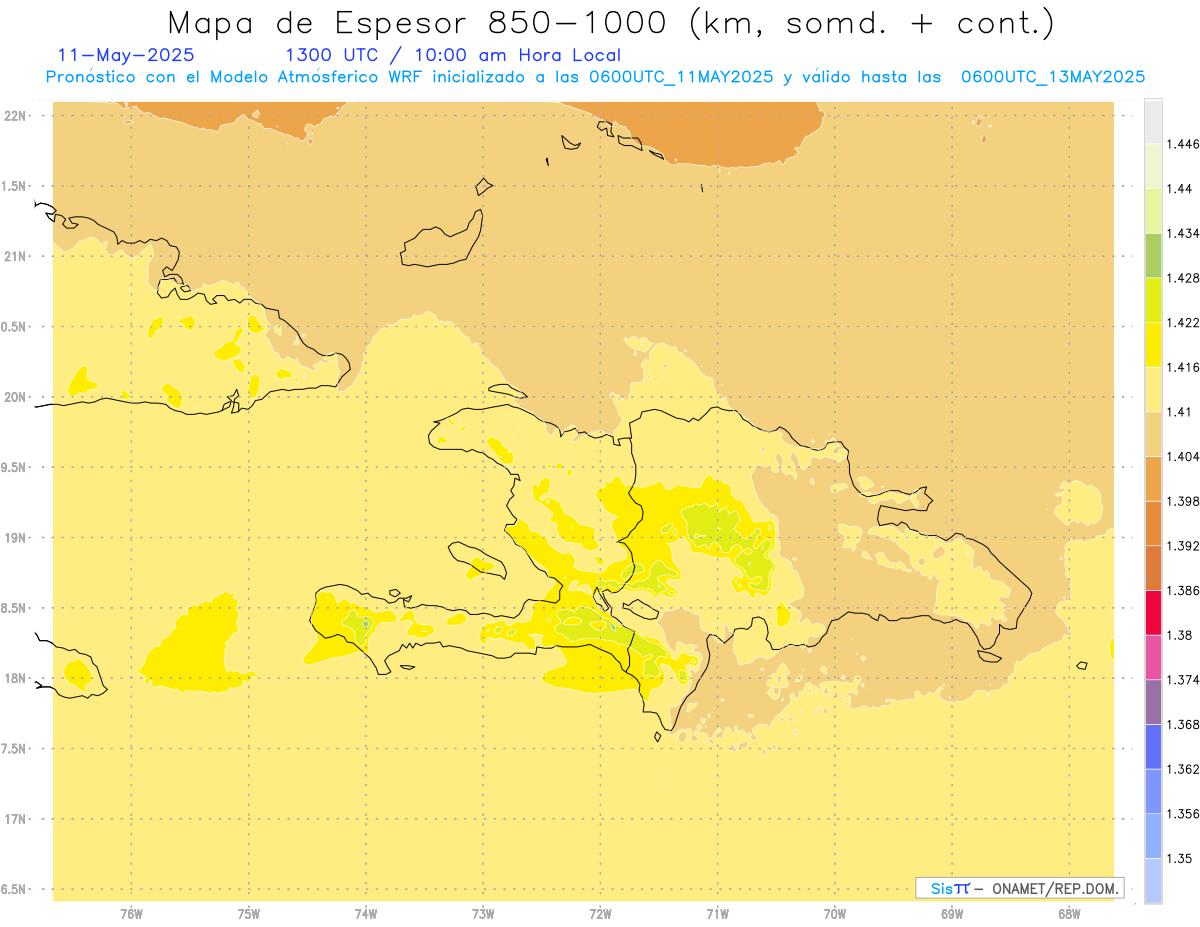1200x927 pixels.
Task: Pick the pink legend swatch between 1.374 and 1.38
Action: 1153,657
